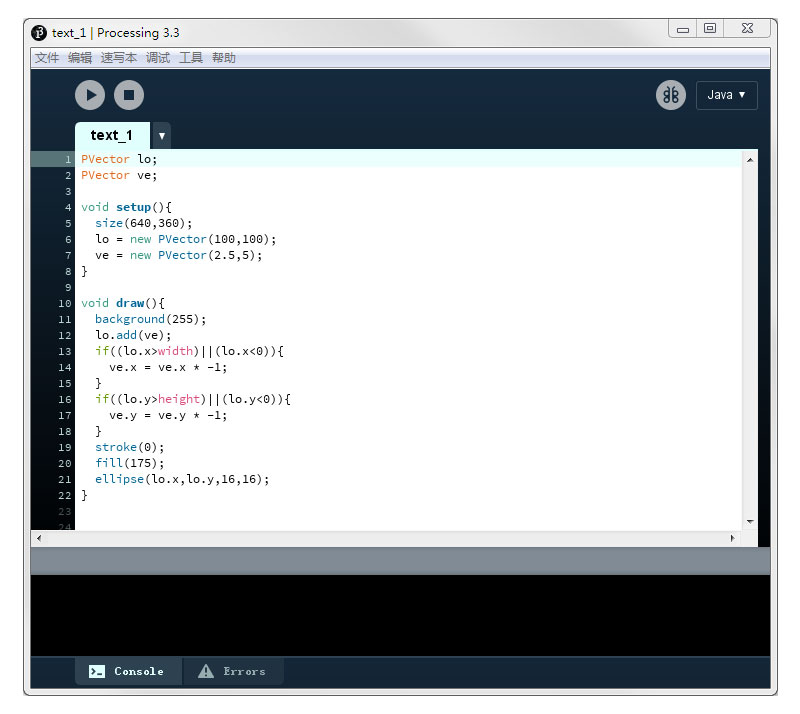Click the 'if((lo.x>width)||(lo.x<0)){' line
Screen dimensions: 800x714
tap(189, 351)
